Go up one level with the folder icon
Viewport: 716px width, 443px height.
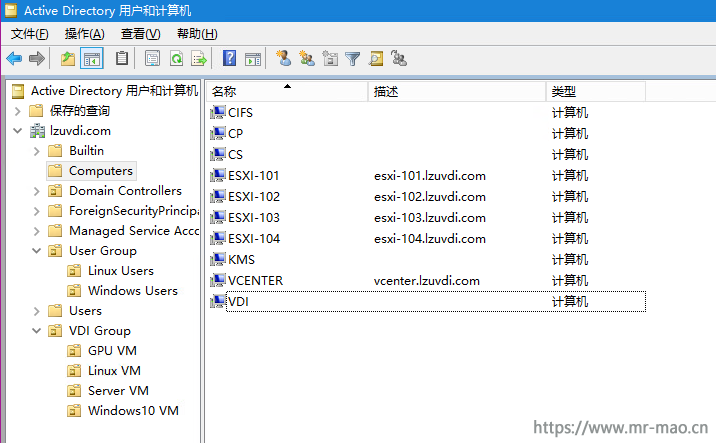tap(68, 58)
